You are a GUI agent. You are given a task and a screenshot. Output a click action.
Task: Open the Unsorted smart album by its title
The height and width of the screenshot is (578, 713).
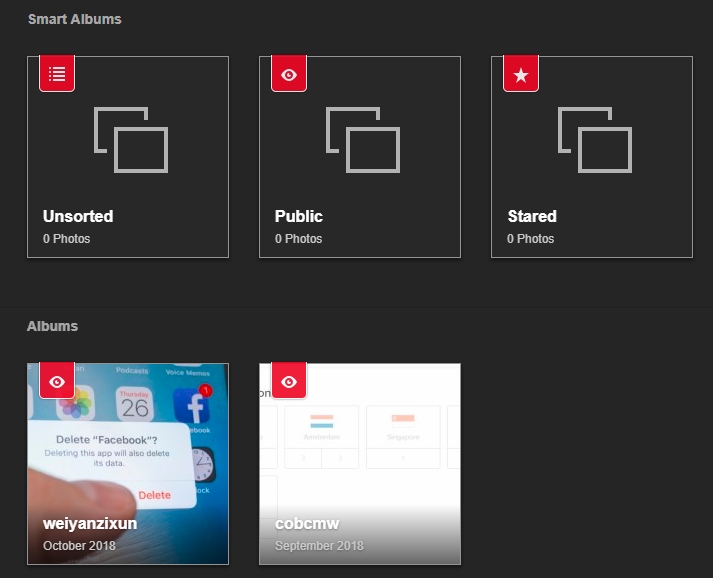click(x=78, y=216)
